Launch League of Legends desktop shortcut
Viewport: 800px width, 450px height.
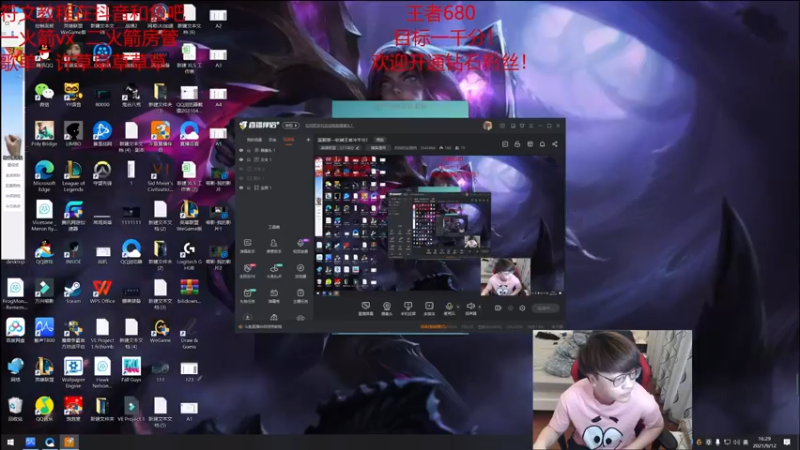click(x=73, y=177)
